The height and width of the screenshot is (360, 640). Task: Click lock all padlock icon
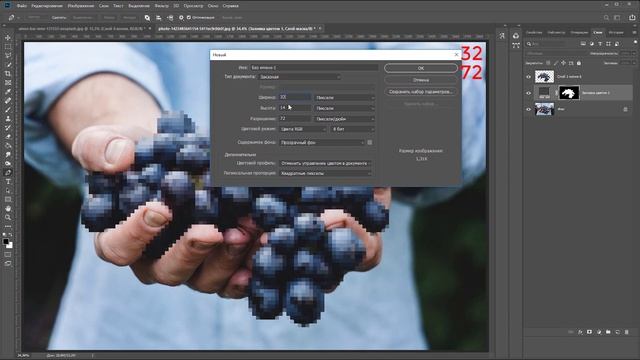pyautogui.click(x=579, y=63)
